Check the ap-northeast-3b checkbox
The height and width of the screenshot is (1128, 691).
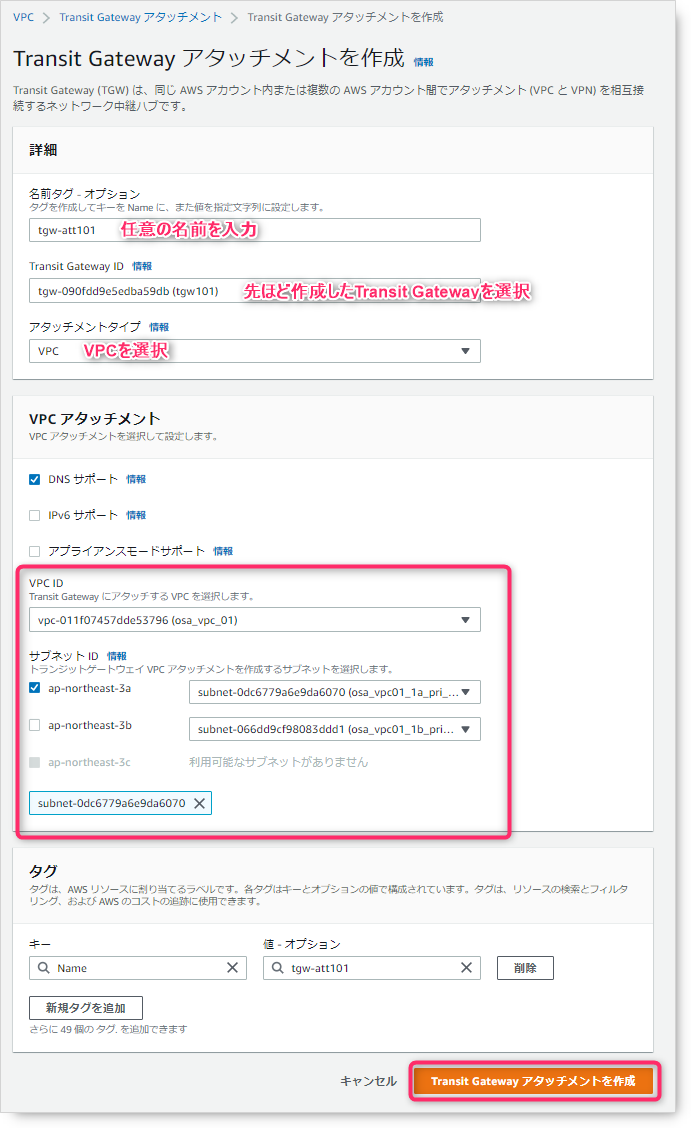35,725
